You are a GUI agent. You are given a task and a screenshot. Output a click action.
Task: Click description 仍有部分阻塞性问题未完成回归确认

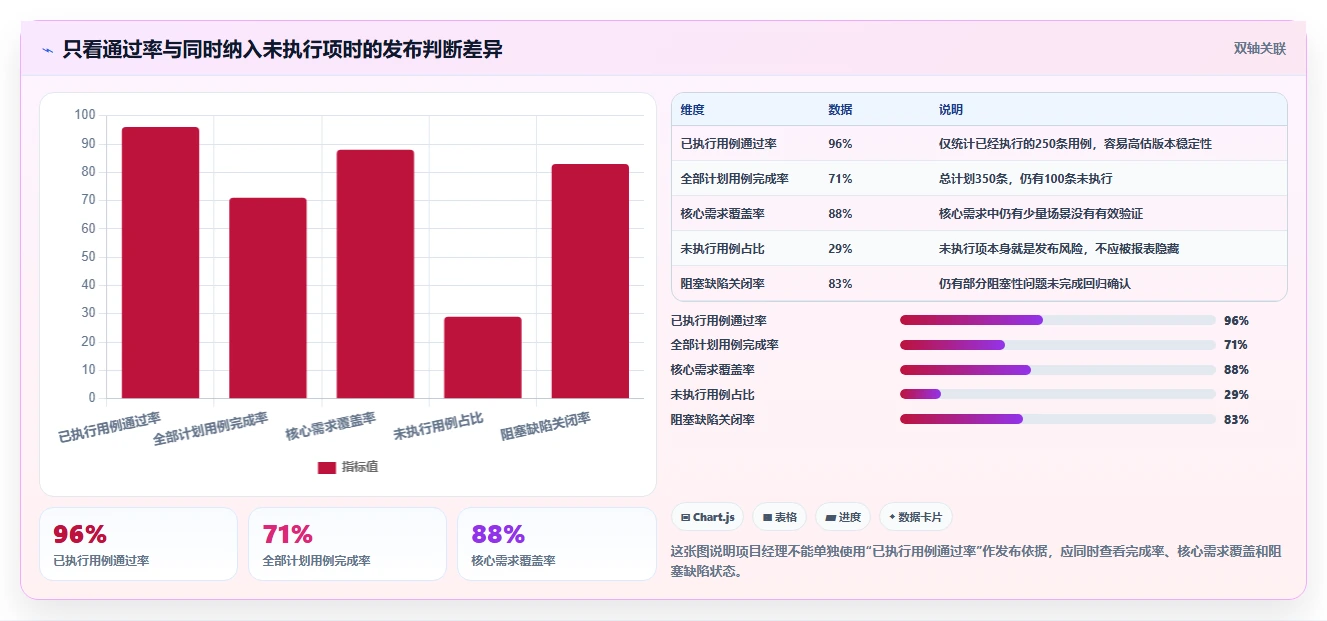[x=1034, y=284]
